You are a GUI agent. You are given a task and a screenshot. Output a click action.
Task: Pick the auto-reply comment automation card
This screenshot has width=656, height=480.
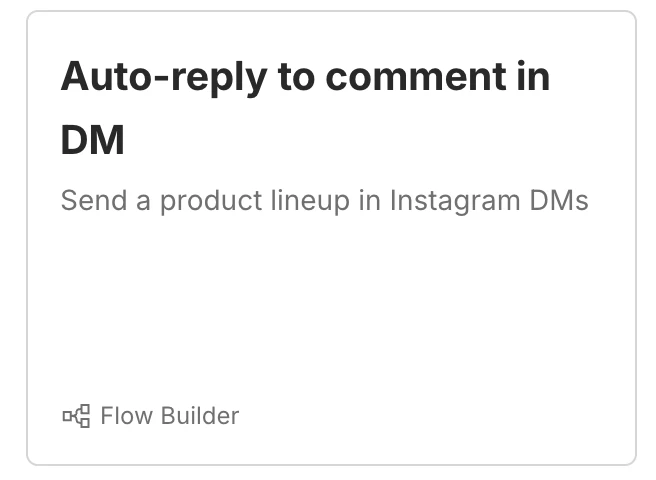pyautogui.click(x=331, y=238)
